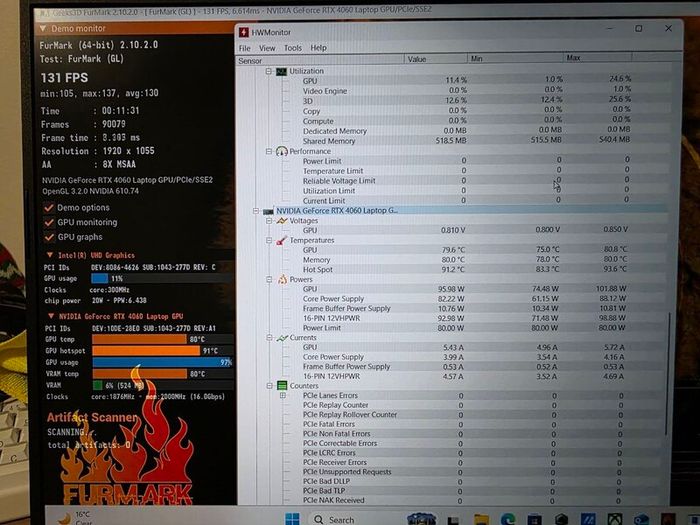Open the View menu in HWMonitor
Image resolution: width=700 pixels, height=525 pixels.
click(x=267, y=48)
